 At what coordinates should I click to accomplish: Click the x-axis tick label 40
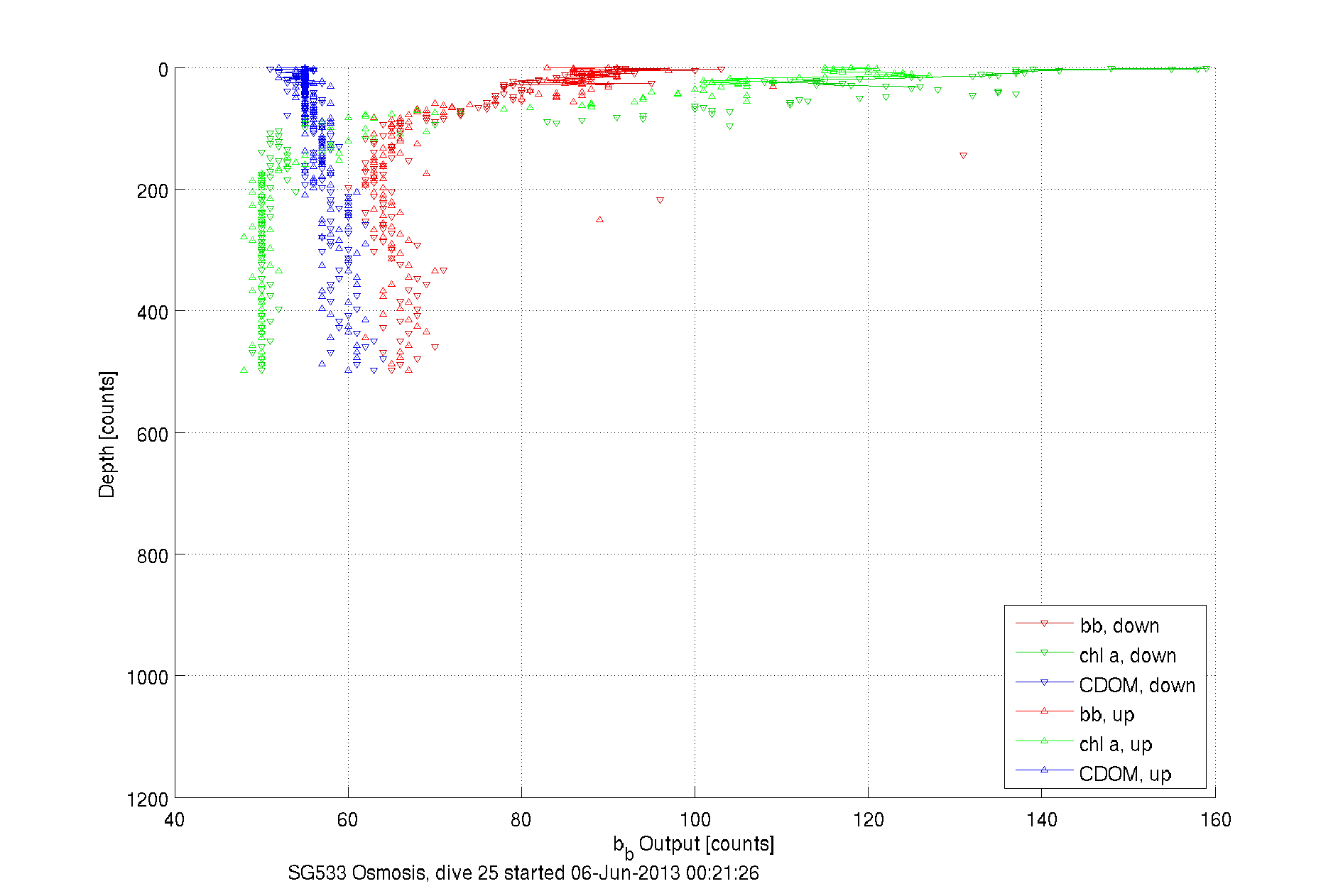[174, 820]
